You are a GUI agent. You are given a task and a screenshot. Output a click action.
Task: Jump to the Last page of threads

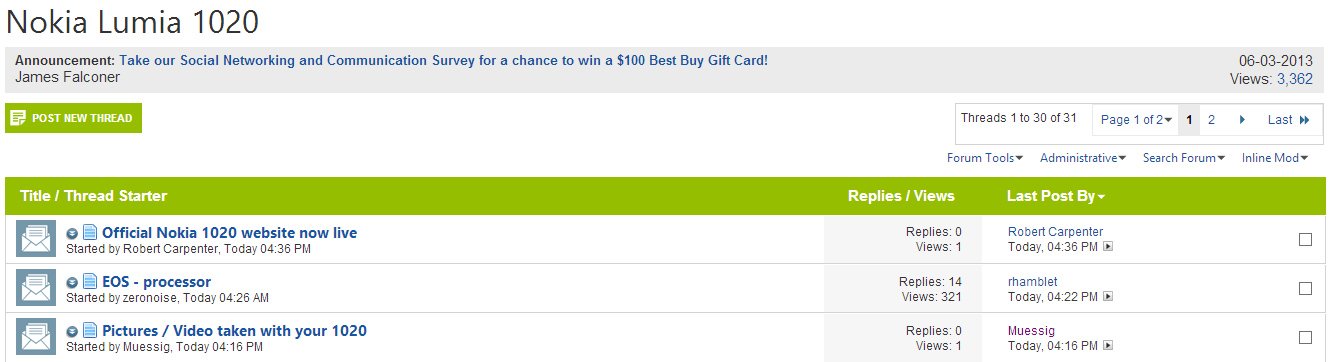pyautogui.click(x=1288, y=120)
